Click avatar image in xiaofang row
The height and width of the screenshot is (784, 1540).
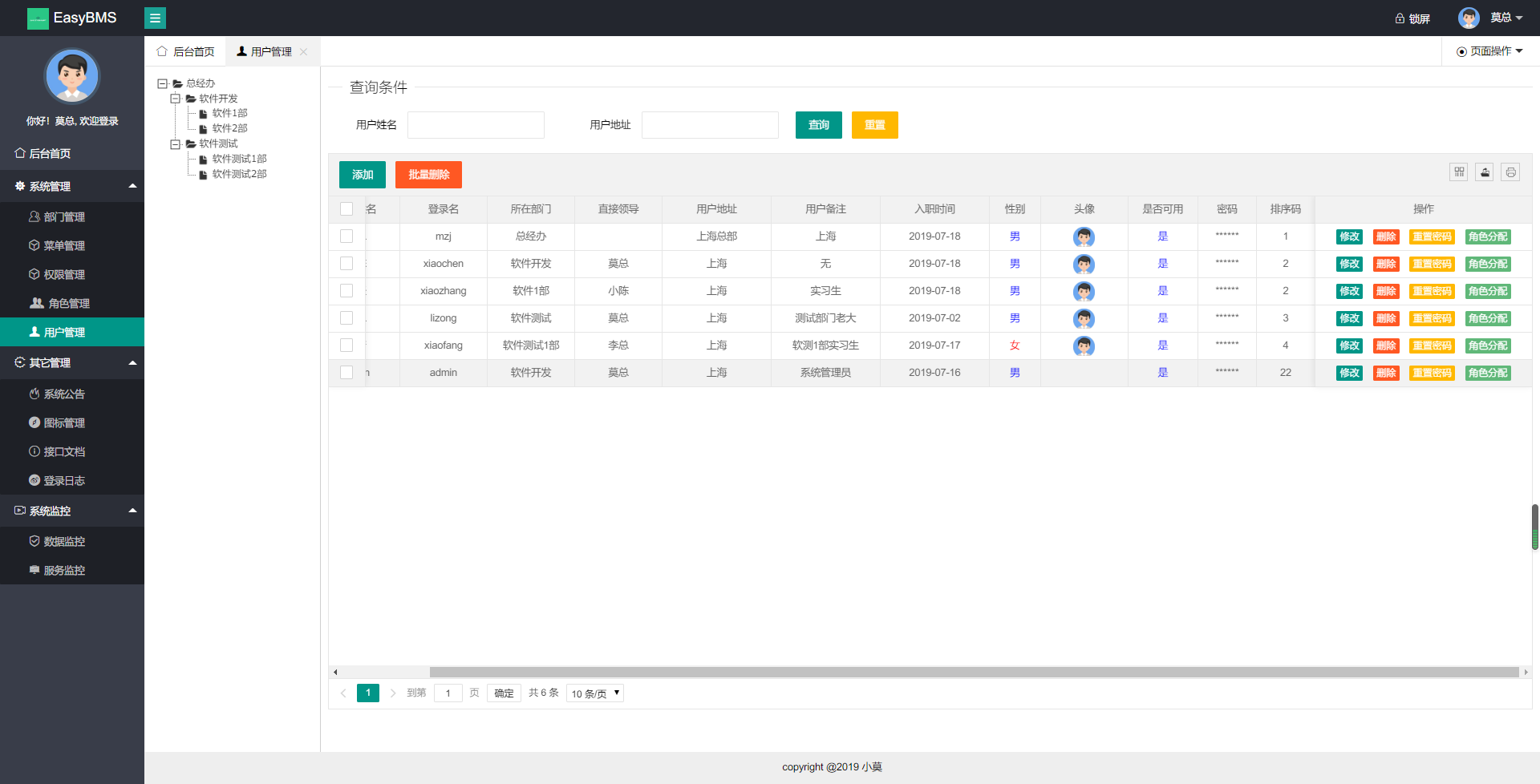(1084, 346)
